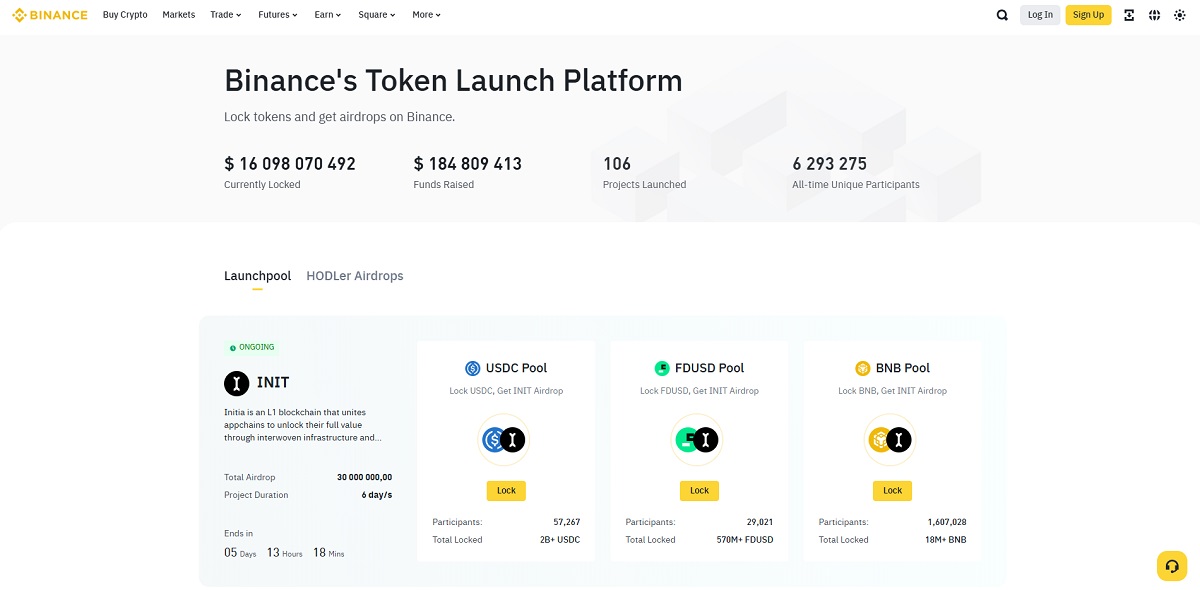Click the BNB Pool coin icon
This screenshot has width=1200, height=590.
863,368
